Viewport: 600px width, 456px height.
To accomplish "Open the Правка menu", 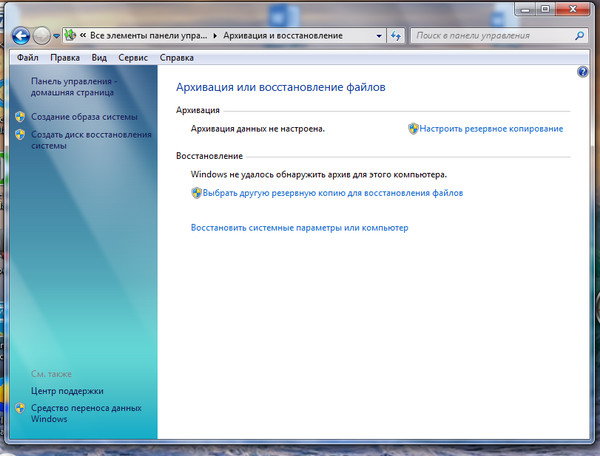I will [x=65, y=58].
